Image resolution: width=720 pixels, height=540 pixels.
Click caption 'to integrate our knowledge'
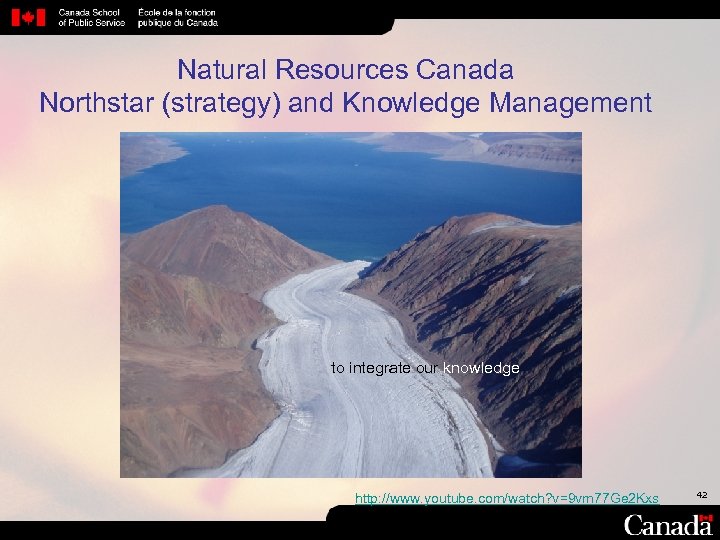425,368
